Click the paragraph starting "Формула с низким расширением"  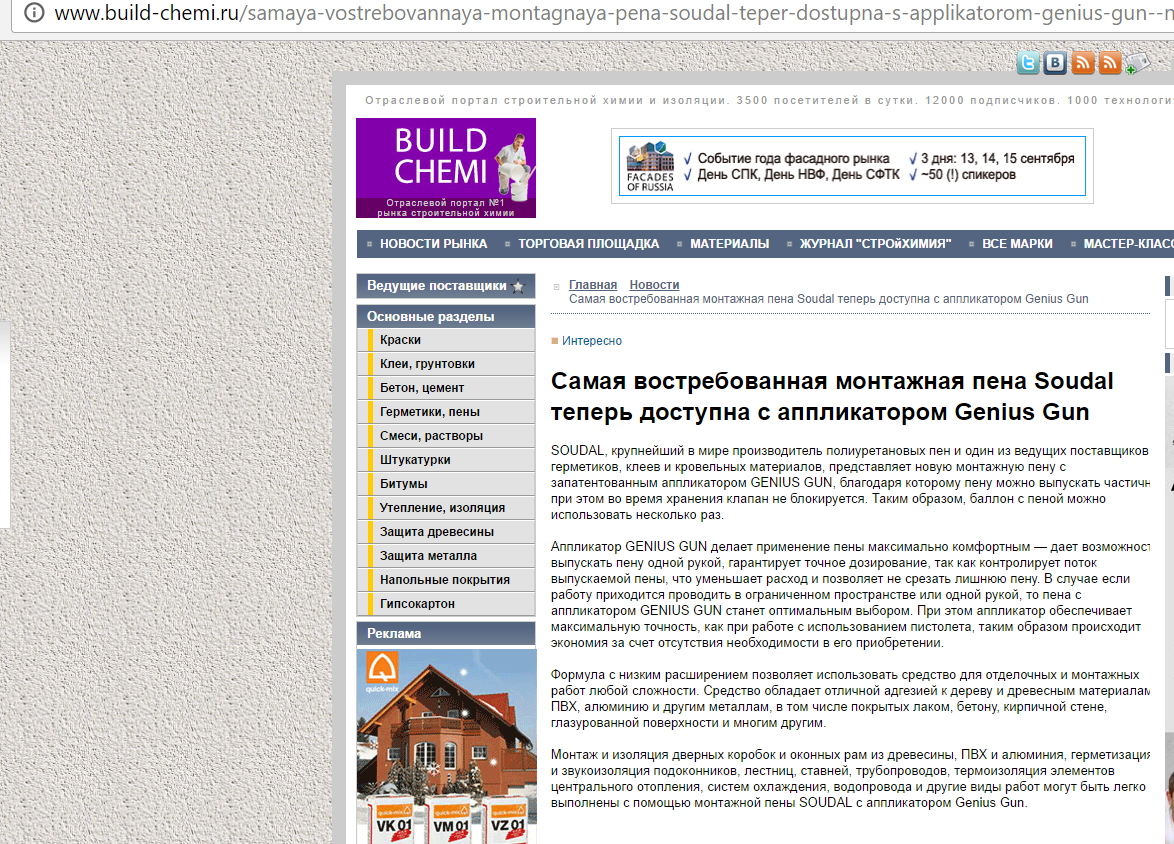tap(850, 699)
